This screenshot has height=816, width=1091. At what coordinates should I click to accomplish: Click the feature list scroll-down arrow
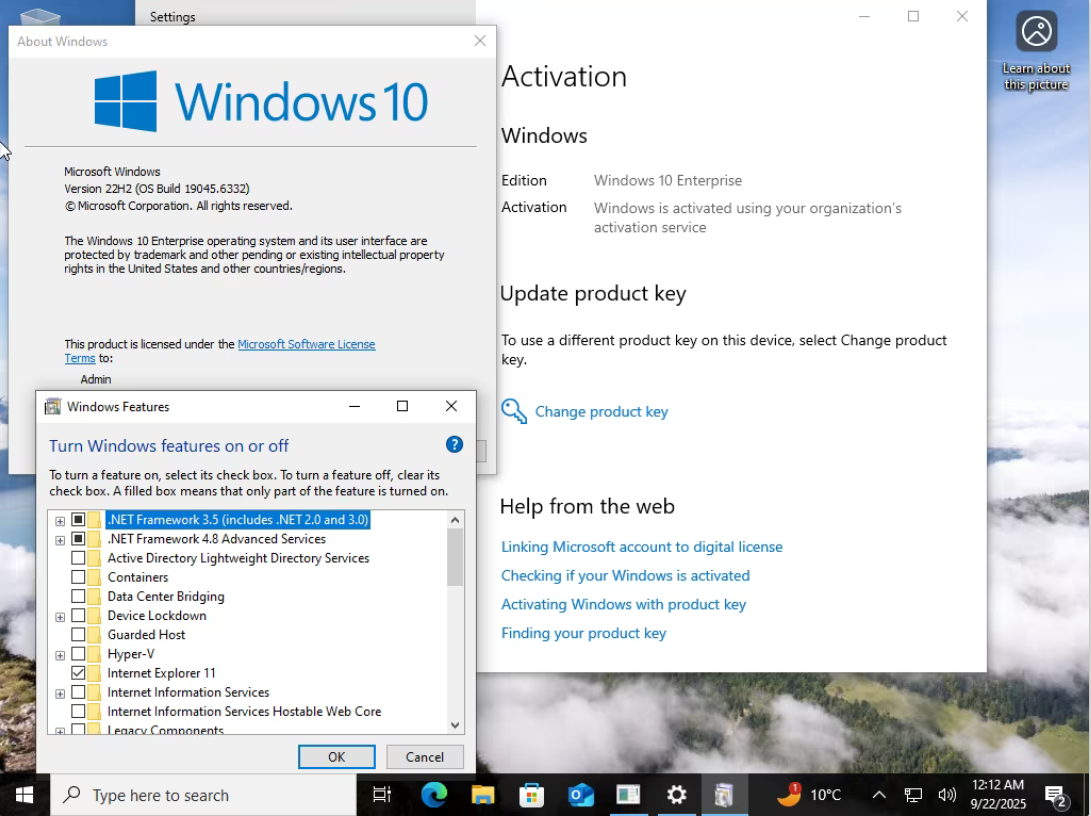pos(455,725)
